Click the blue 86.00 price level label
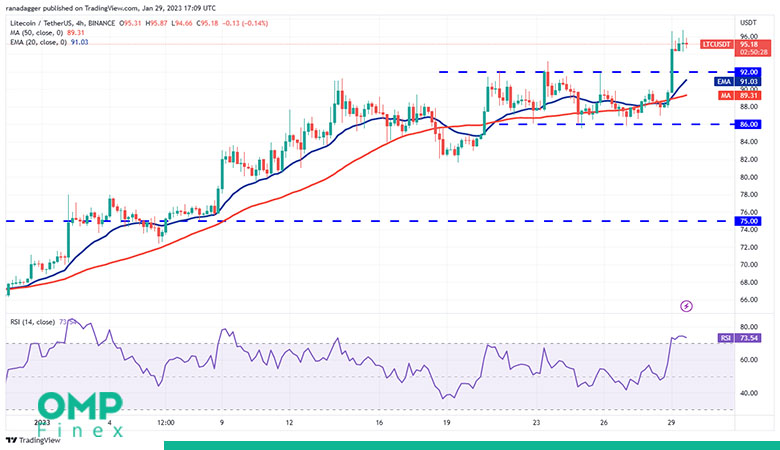The image size is (780, 450). coord(748,124)
